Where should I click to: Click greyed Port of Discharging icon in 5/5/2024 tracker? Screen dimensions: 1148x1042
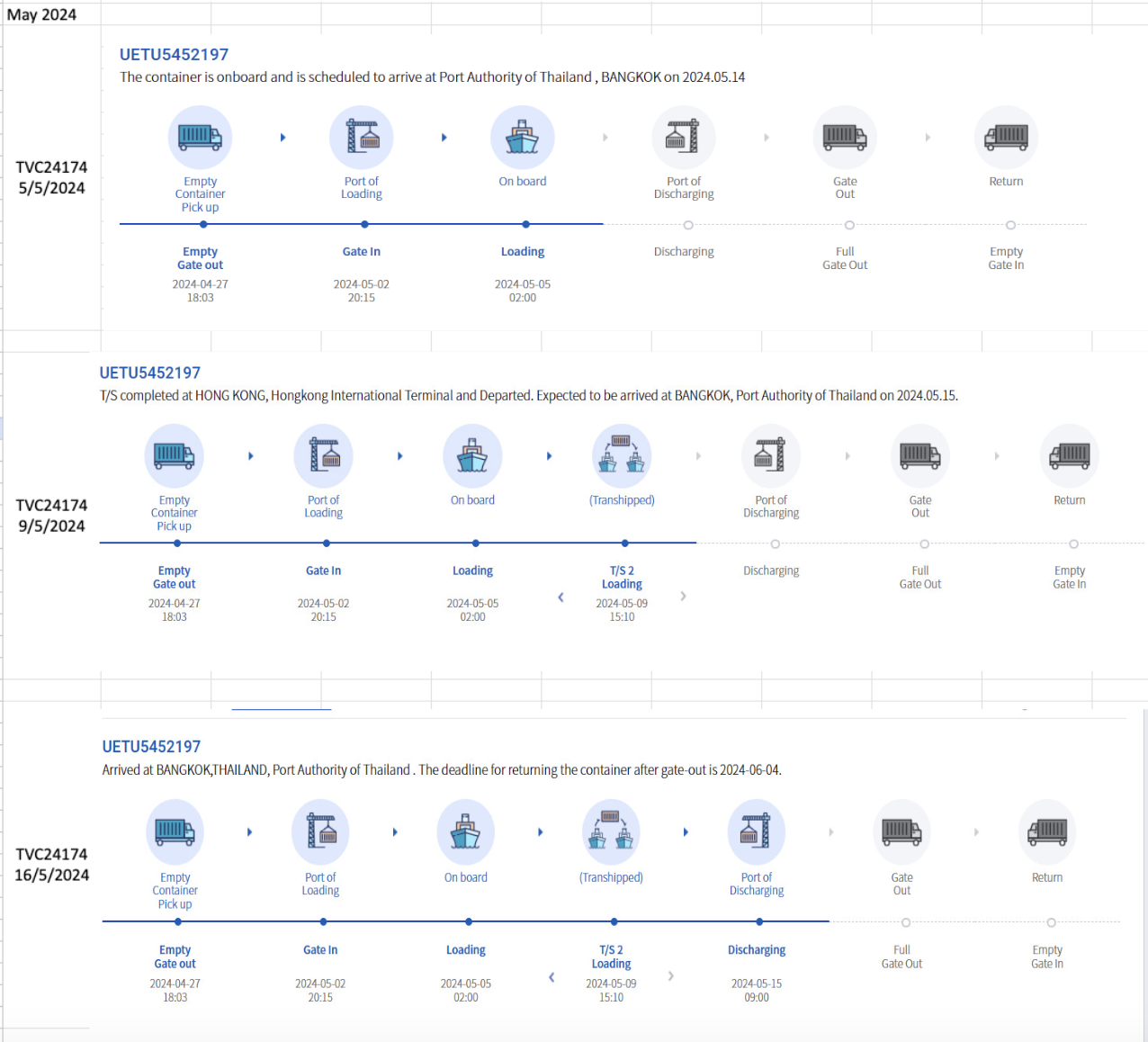(x=684, y=138)
